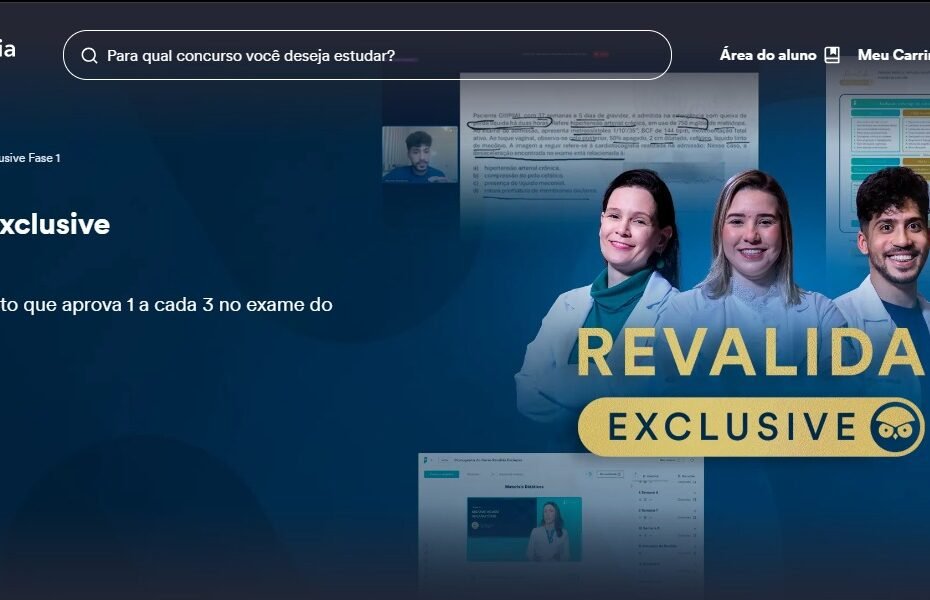Viewport: 930px width, 600px height.
Task: Click the large 'Exclusive' page heading
Action: 55,224
